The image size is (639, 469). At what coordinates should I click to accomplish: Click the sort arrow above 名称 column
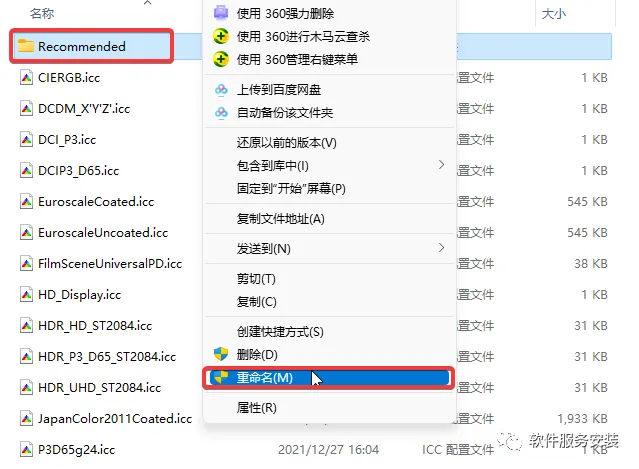(x=148, y=3)
